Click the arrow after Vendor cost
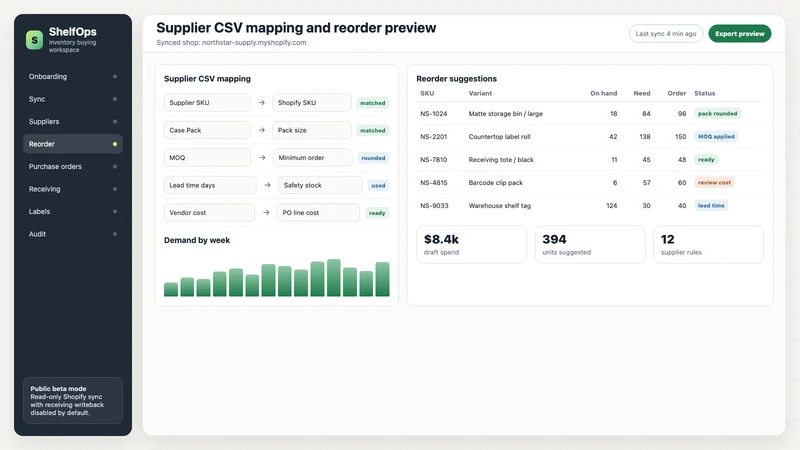800x450 pixels. [266, 213]
